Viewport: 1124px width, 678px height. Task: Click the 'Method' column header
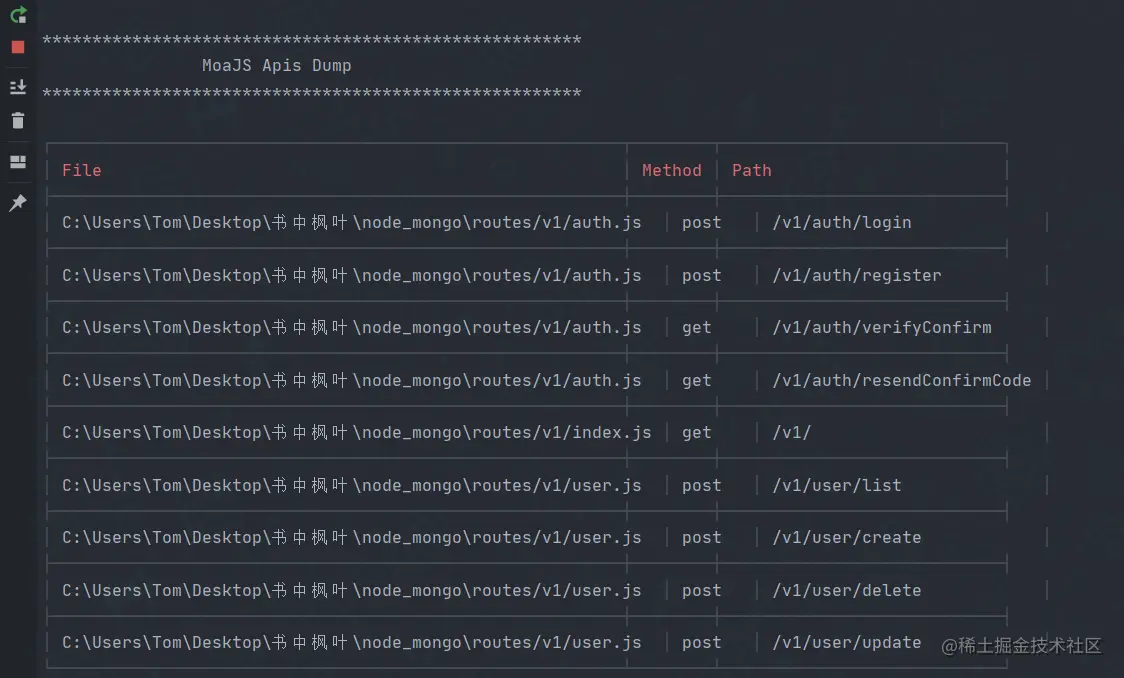(x=672, y=171)
